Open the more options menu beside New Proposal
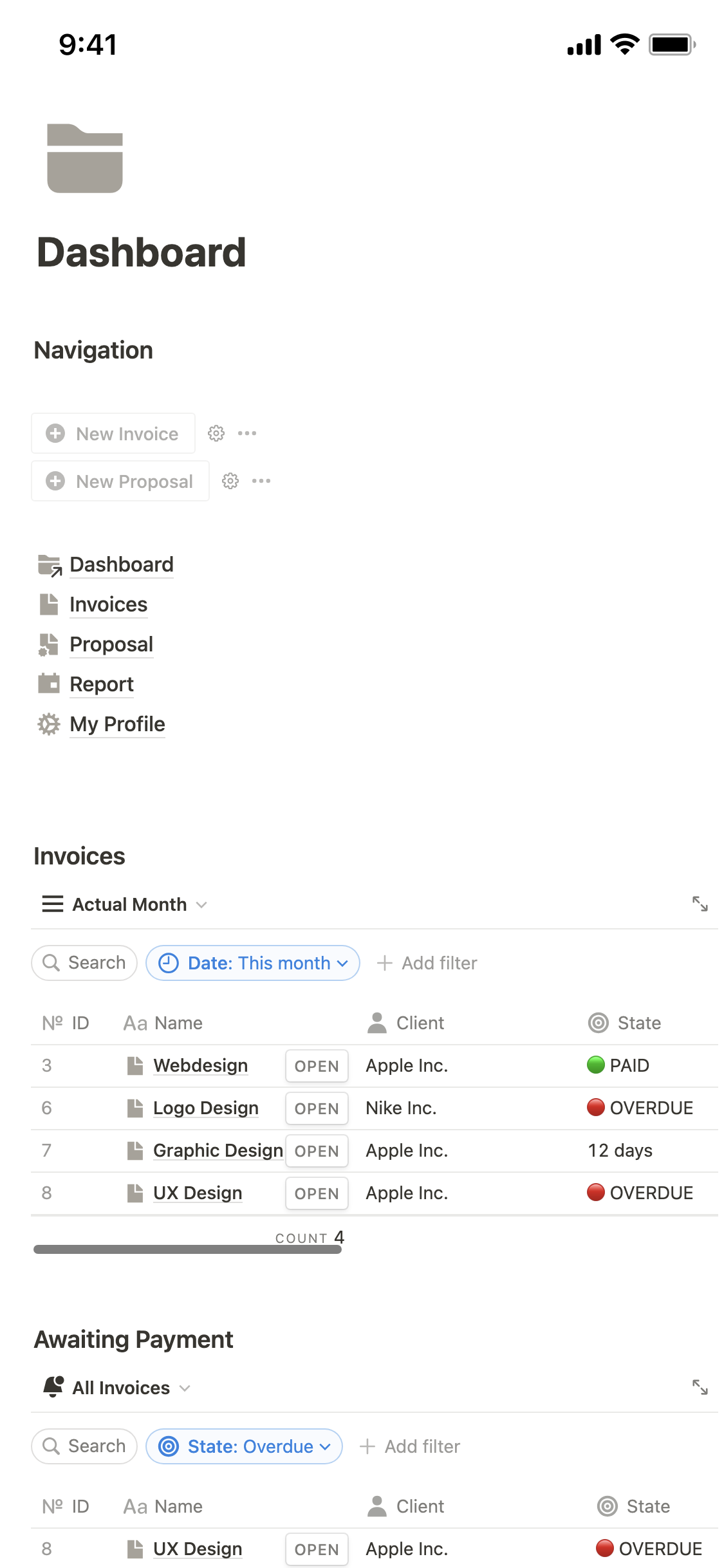The image size is (724, 1568). pos(261,481)
